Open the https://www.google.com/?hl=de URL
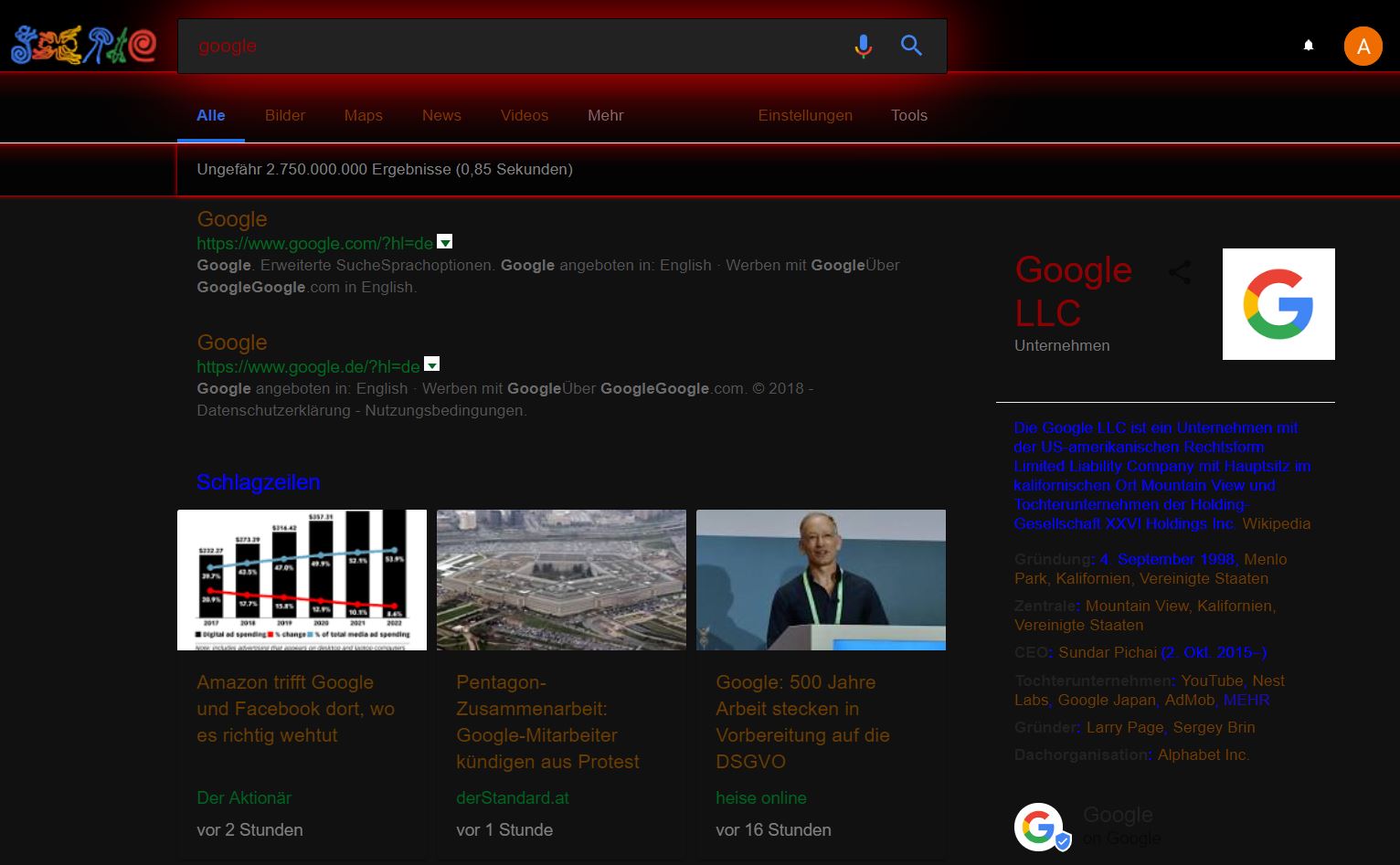This screenshot has height=865, width=1400. point(315,243)
